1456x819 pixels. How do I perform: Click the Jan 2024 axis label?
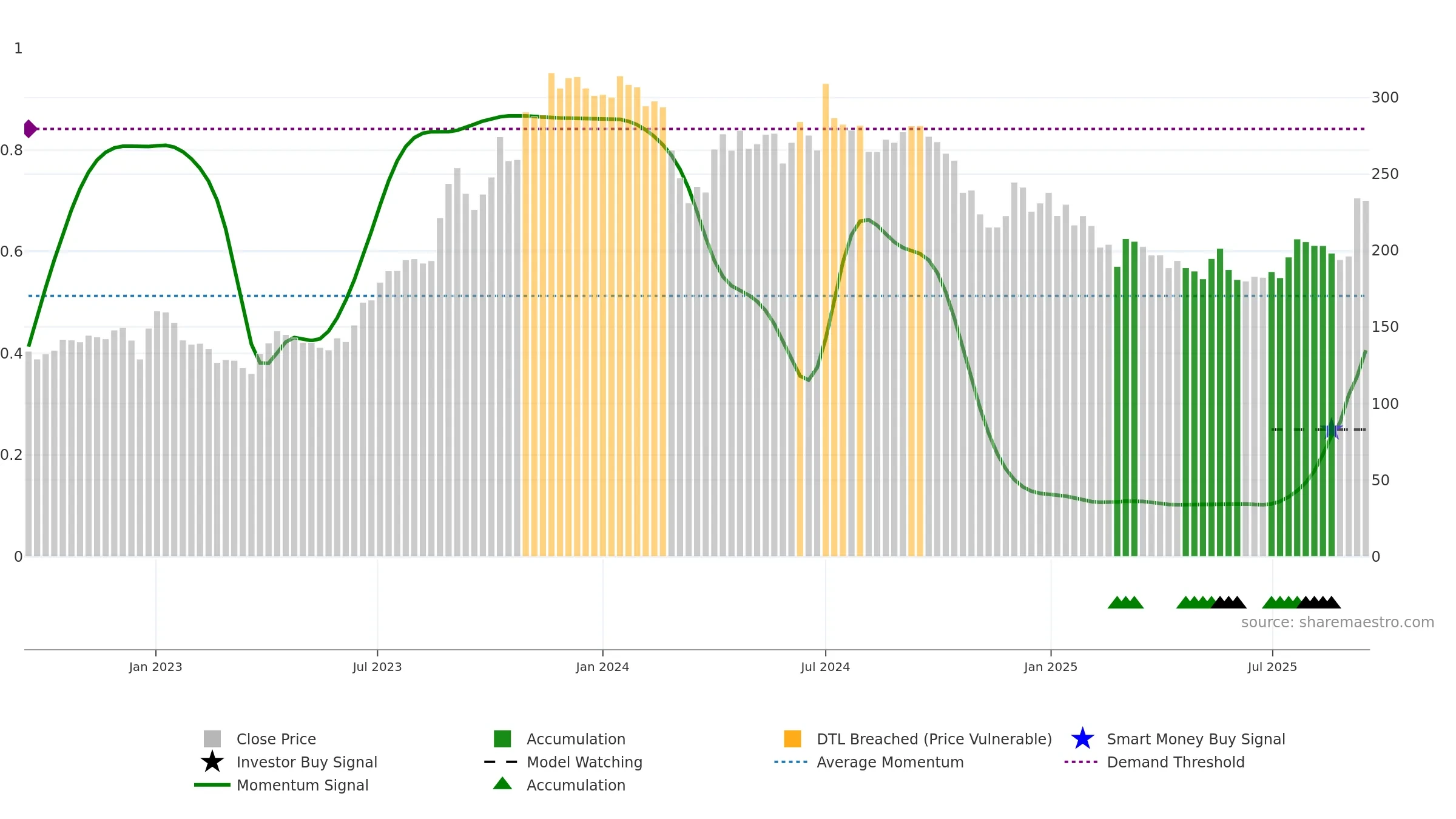coord(602,667)
